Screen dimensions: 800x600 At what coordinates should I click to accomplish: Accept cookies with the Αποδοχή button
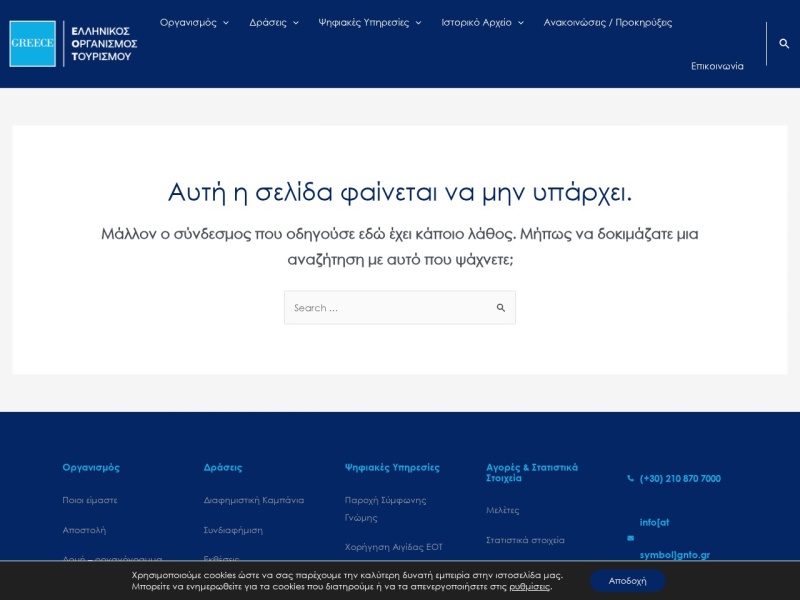click(x=628, y=581)
